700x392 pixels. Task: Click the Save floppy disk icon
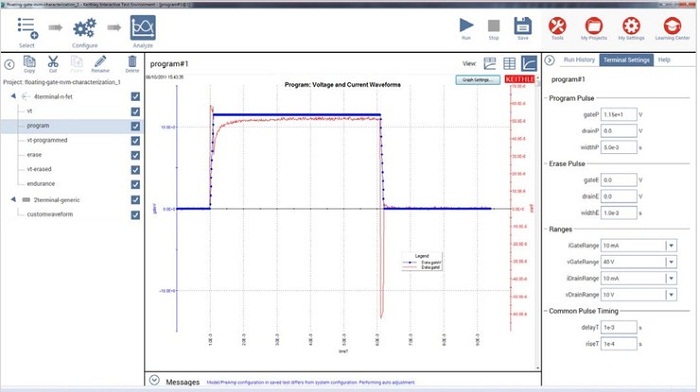pyautogui.click(x=522, y=26)
